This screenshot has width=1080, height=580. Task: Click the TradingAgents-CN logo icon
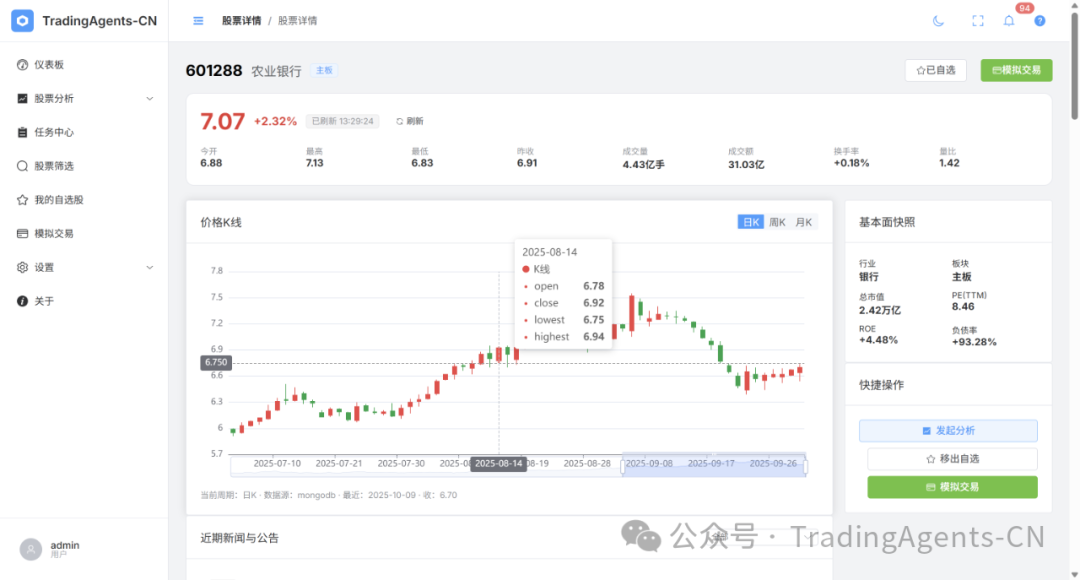(x=22, y=20)
